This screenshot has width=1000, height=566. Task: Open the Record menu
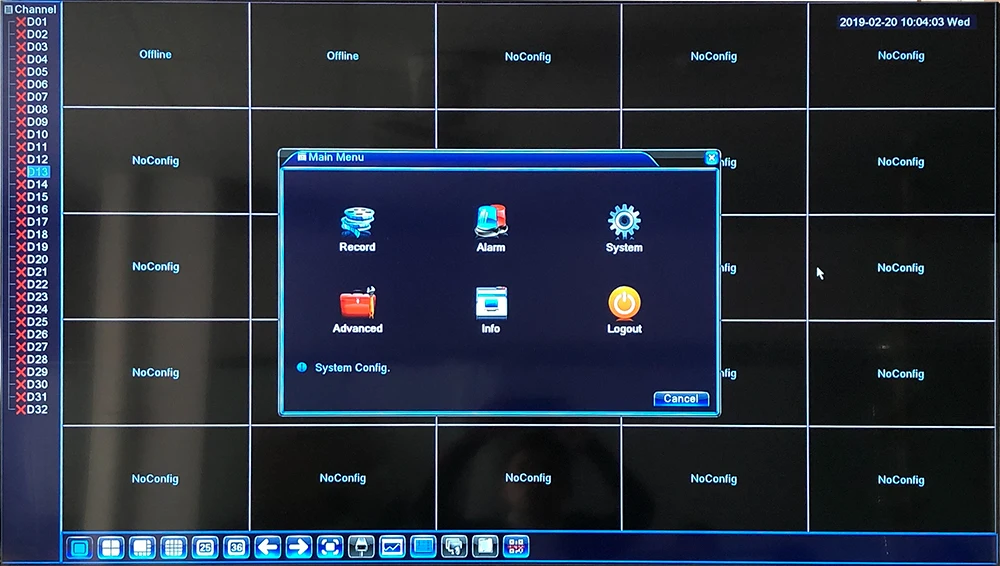357,230
